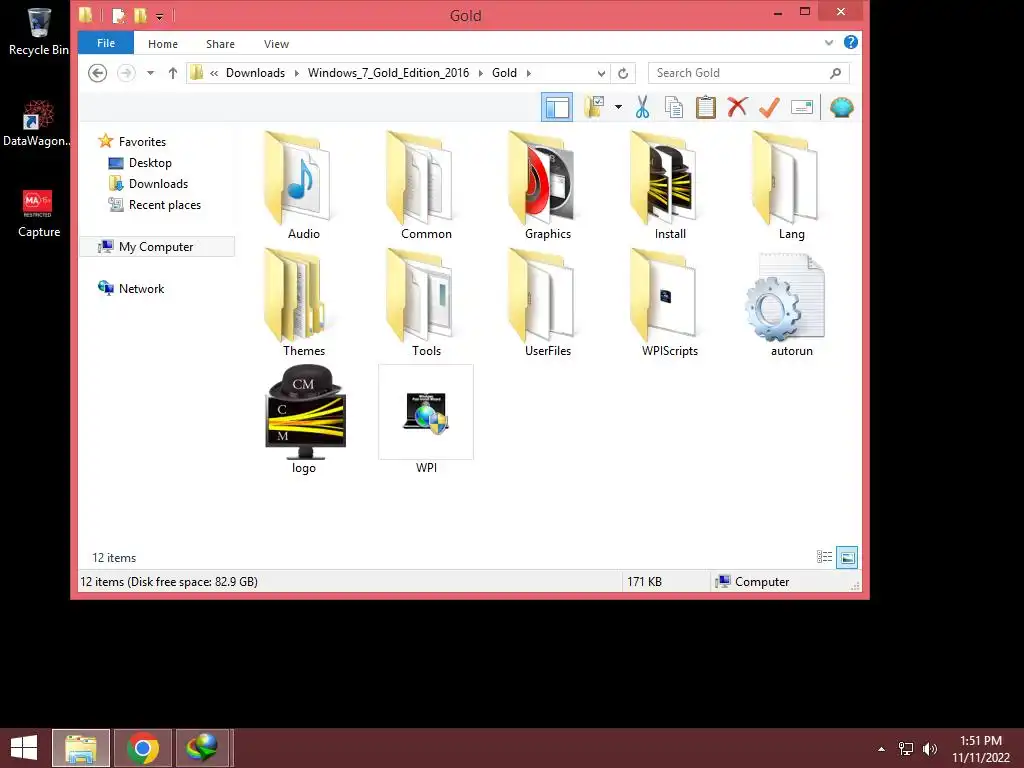This screenshot has width=1024, height=768.
Task: Select the Graphics folder
Action: point(548,185)
